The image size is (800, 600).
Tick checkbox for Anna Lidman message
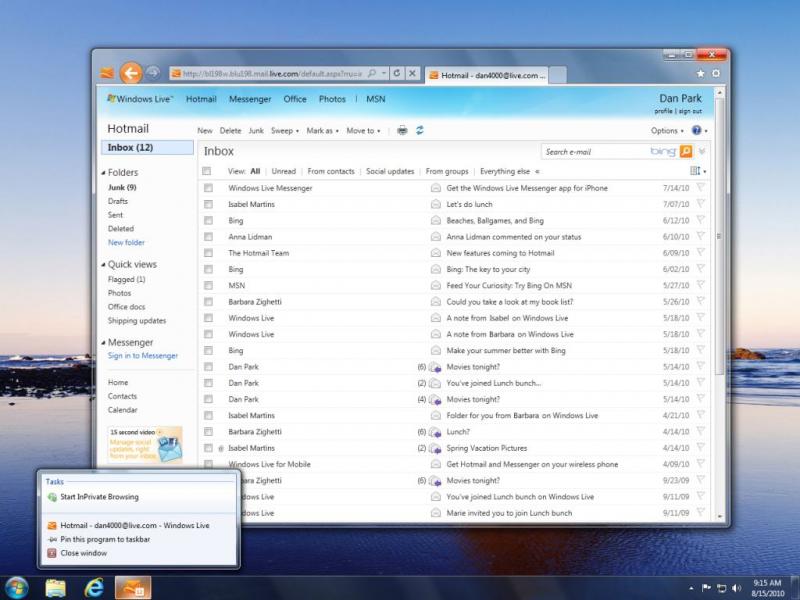(x=208, y=237)
